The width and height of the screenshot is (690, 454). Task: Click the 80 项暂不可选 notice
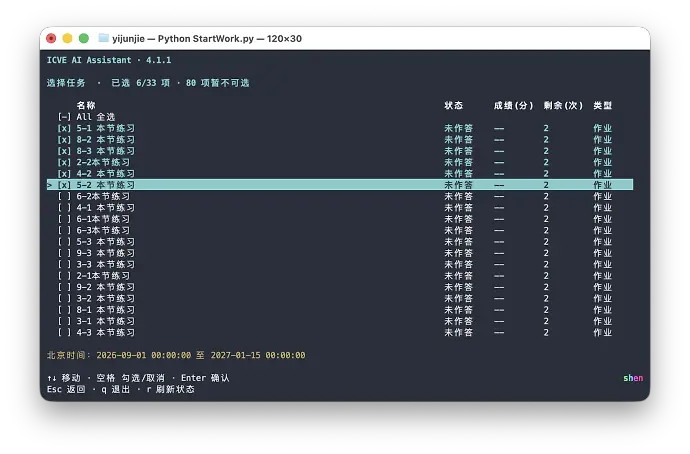[x=217, y=83]
